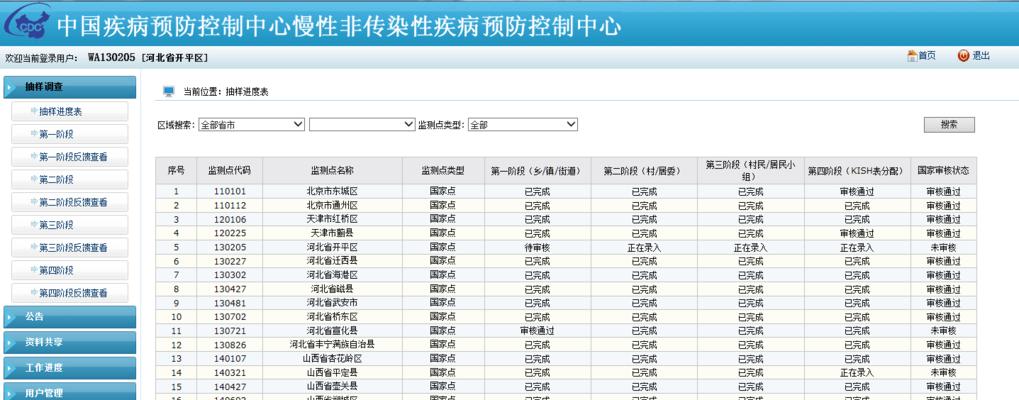Screen dimensions: 1019x400
Task: Open 第一阶段反馈查看 sidebar item
Action: [x=70, y=157]
